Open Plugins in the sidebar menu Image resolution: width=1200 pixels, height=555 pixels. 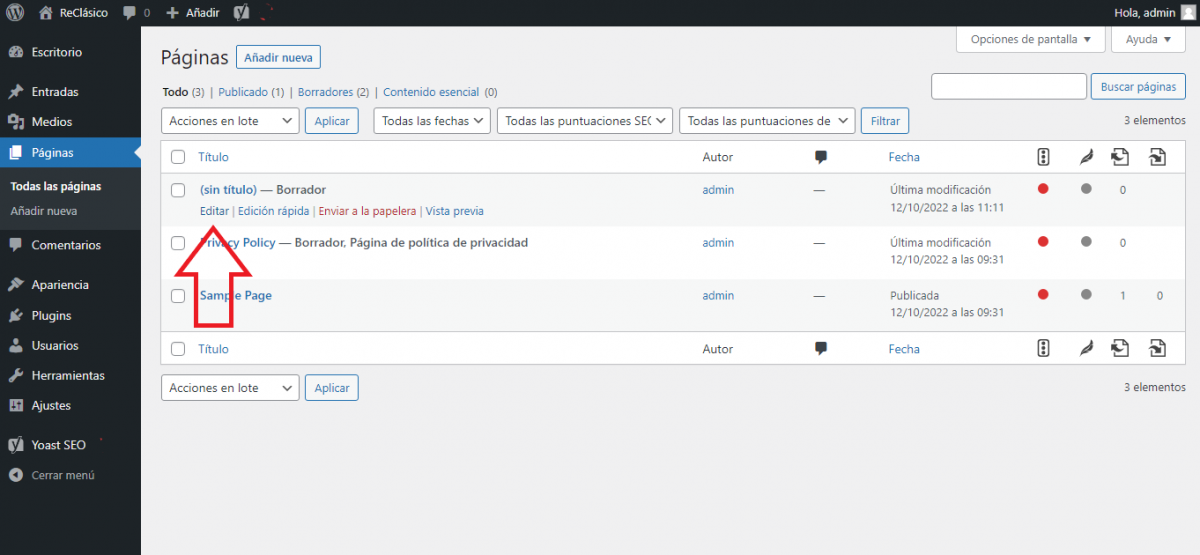pos(51,315)
